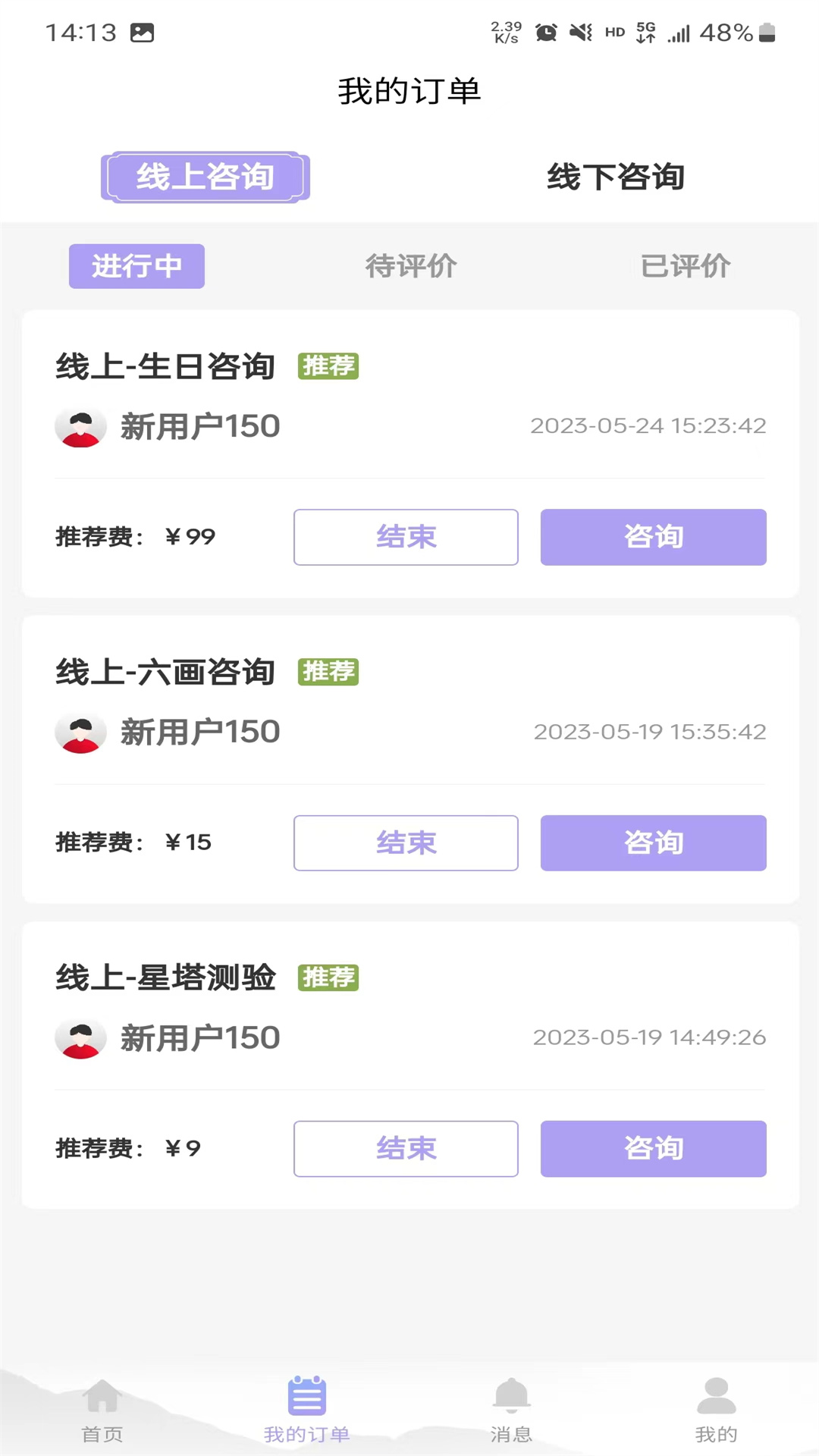Tap avatar on 六画咨询 order
Screen dimensions: 819x1456
[x=80, y=733]
